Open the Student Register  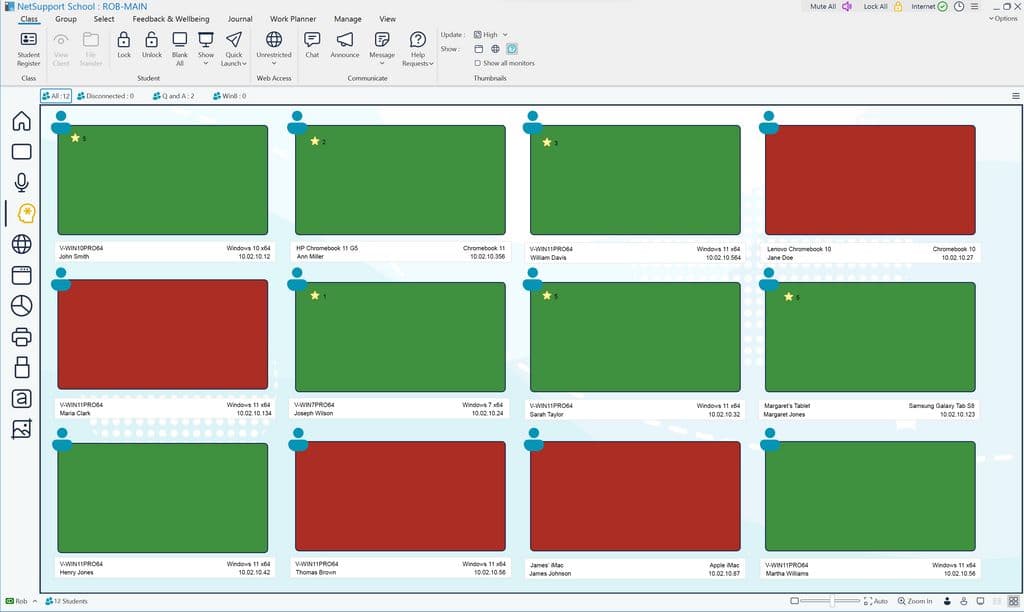tap(29, 44)
